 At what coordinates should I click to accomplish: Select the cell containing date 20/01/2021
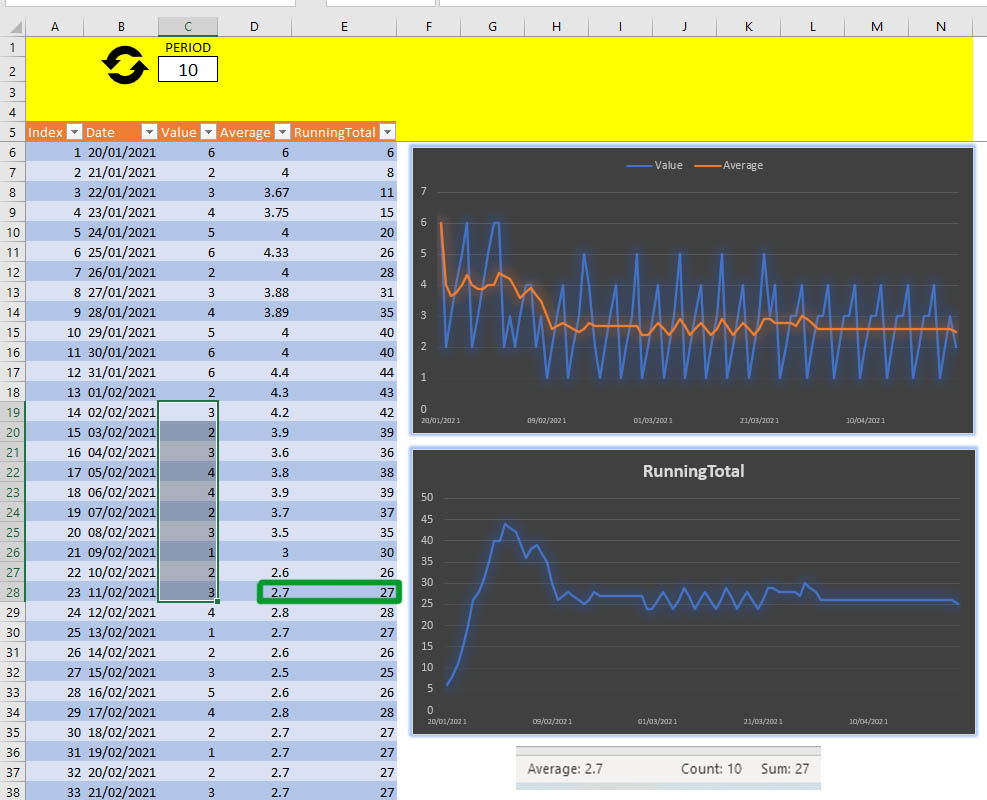tap(120, 152)
